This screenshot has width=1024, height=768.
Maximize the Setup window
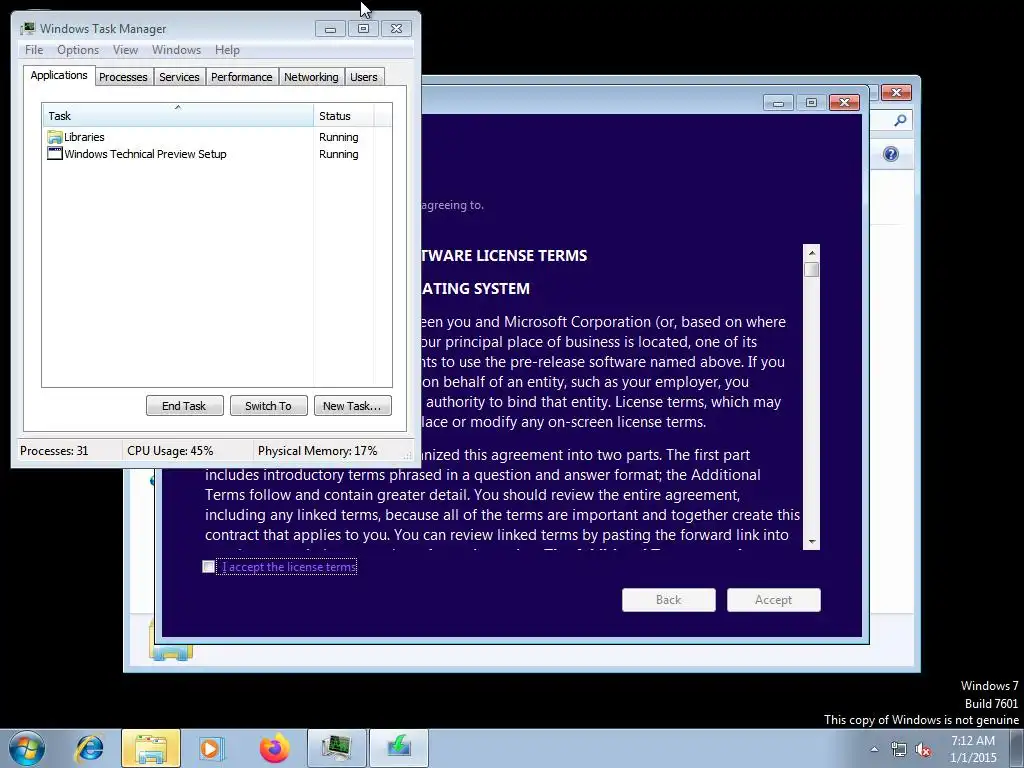[811, 103]
